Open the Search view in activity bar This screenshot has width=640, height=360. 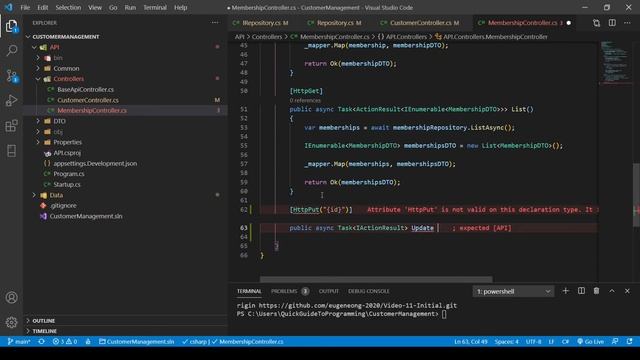11,51
